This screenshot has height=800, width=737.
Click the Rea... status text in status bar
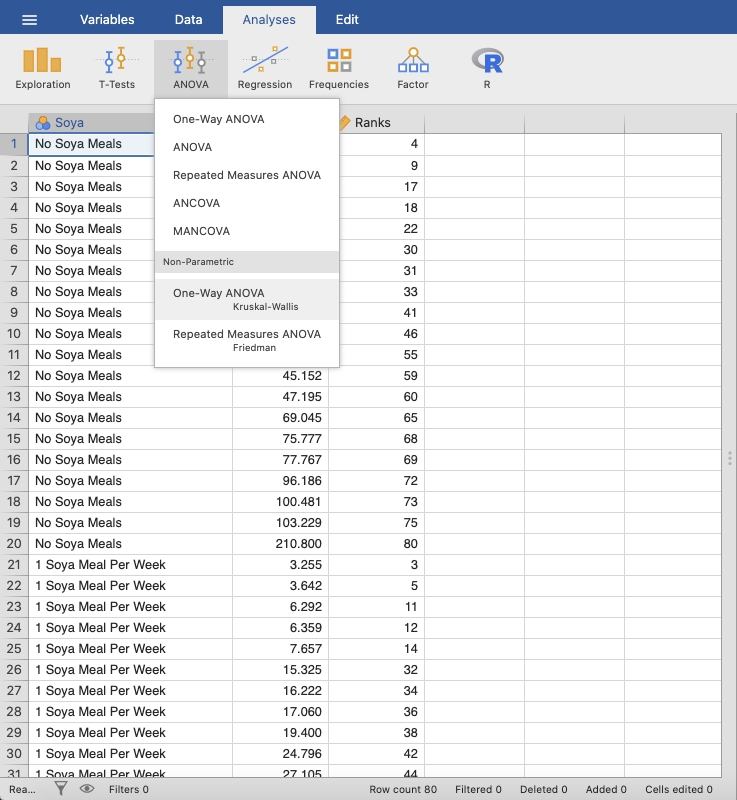coord(22,789)
